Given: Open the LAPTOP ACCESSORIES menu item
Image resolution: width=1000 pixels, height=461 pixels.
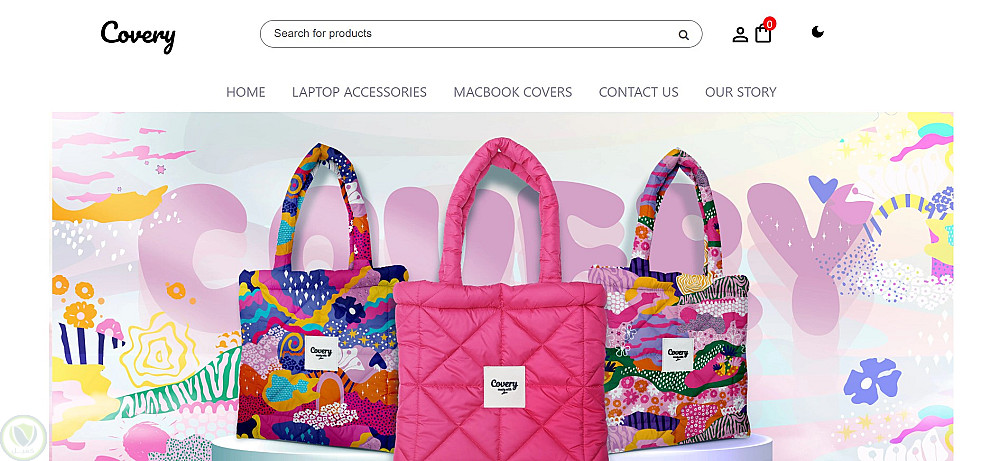Looking at the screenshot, I should (x=359, y=92).
